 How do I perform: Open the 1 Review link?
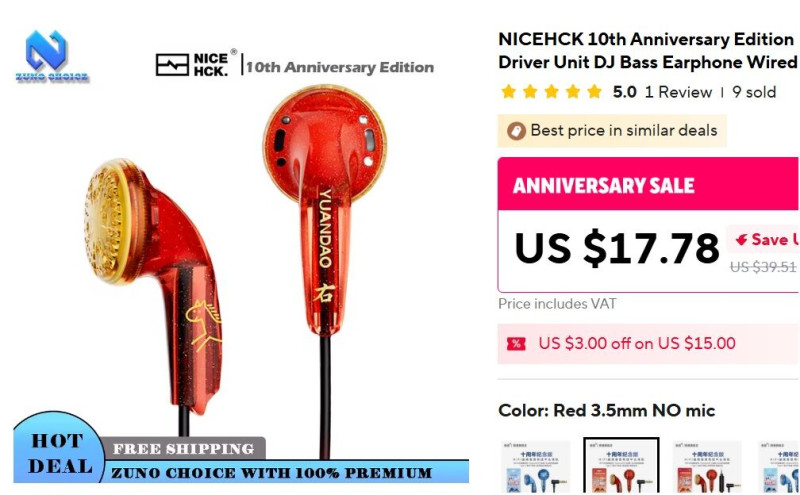coord(678,92)
